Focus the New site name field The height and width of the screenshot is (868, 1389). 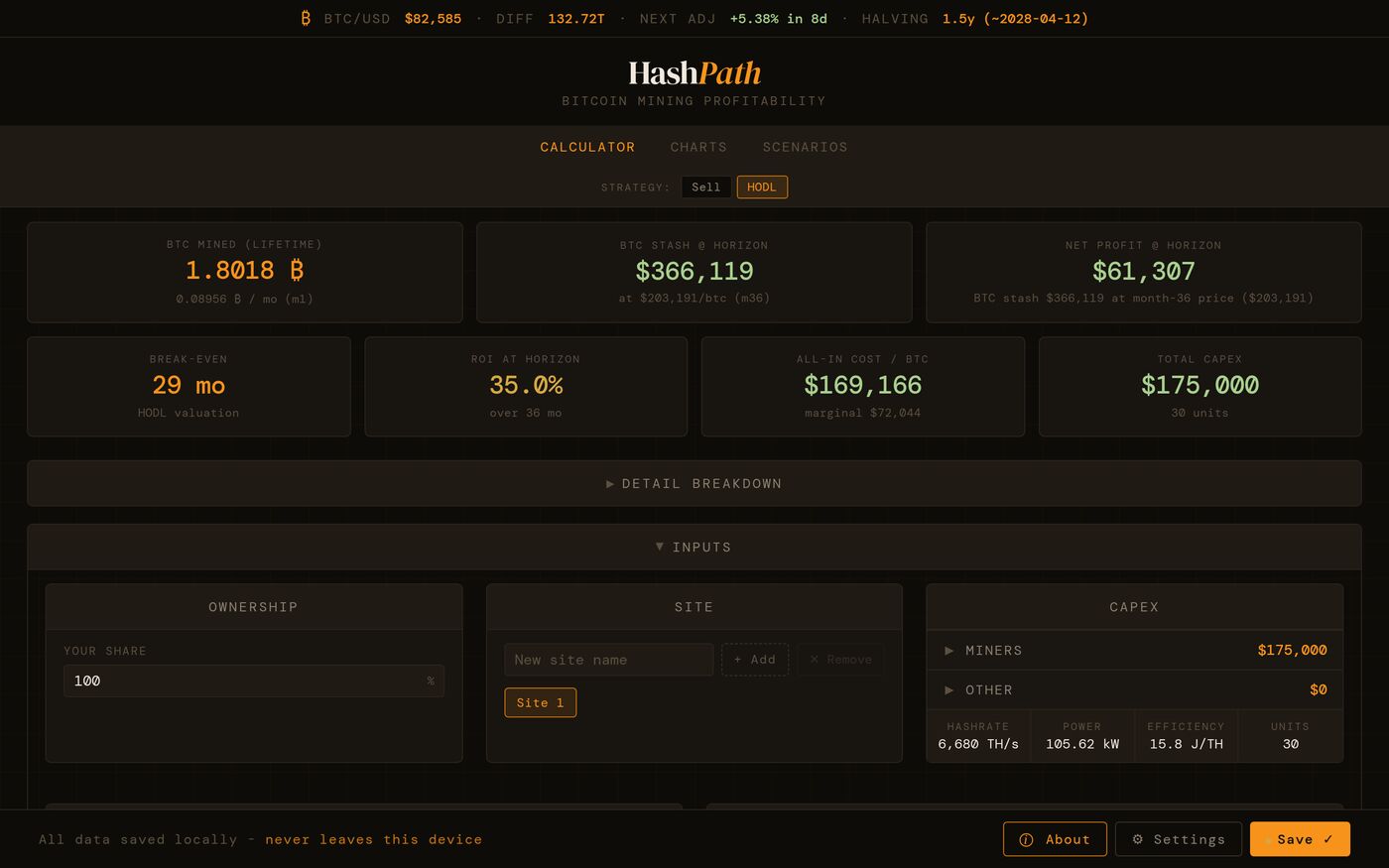coord(608,660)
